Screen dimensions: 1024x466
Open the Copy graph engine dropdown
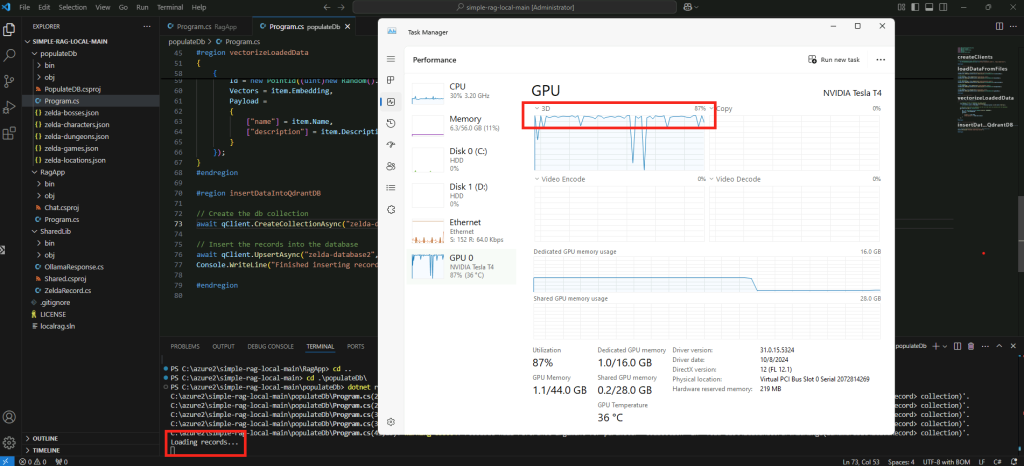coord(721,108)
